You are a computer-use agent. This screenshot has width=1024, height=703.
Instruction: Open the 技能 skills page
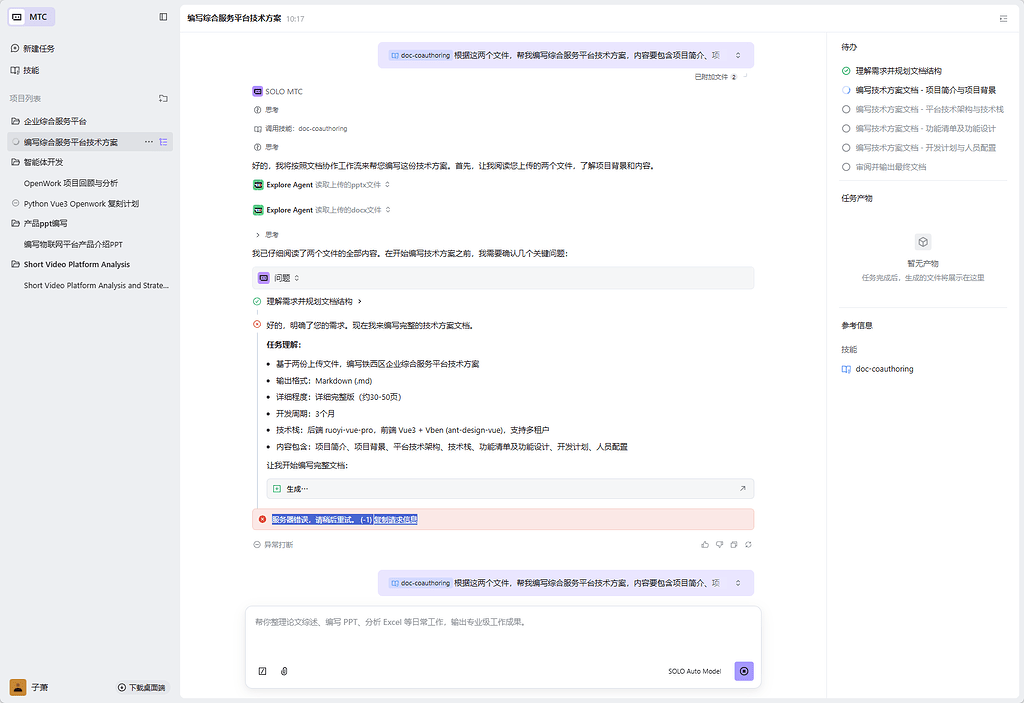click(25, 70)
